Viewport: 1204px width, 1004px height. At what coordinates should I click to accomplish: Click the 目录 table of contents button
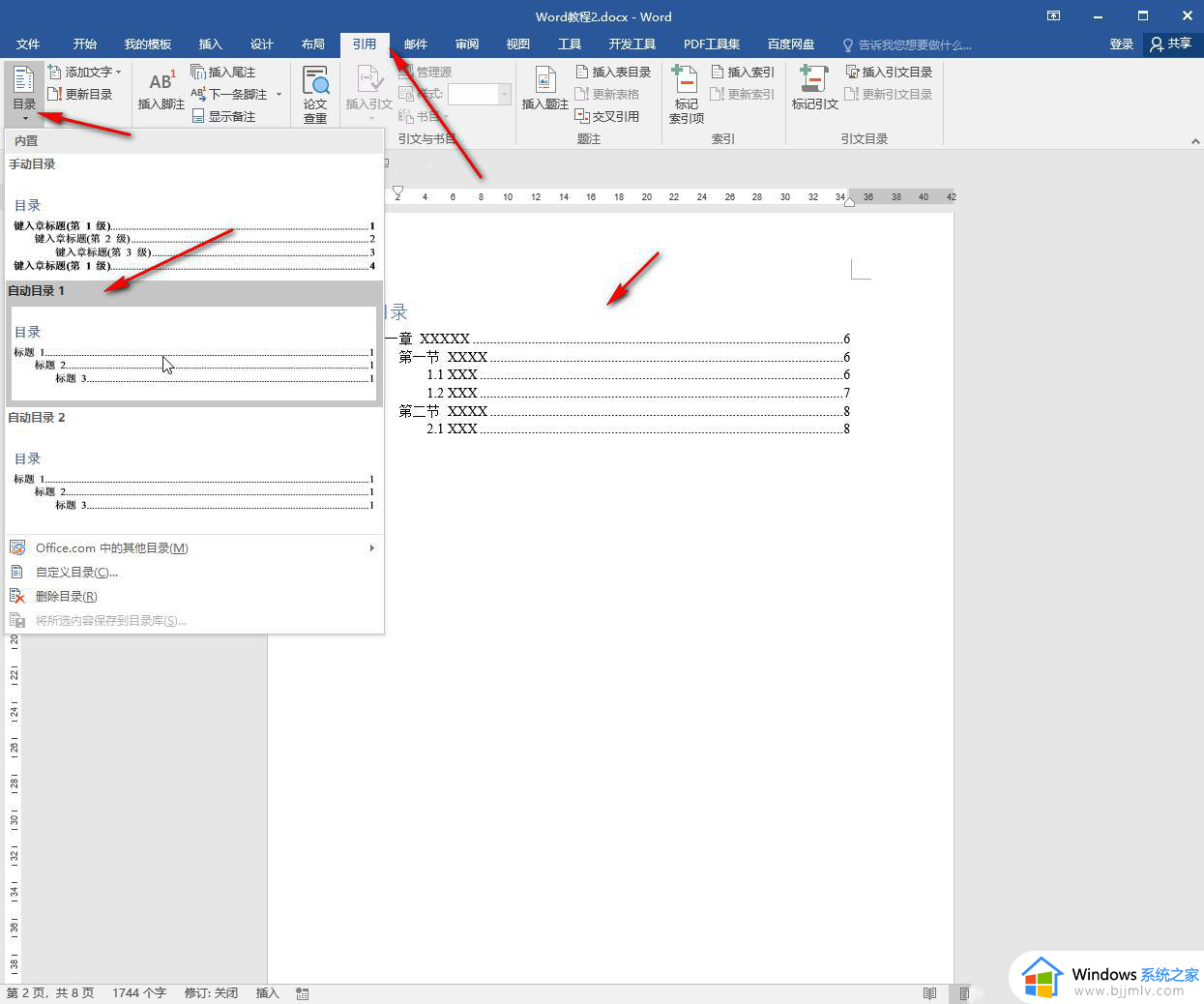[x=24, y=93]
